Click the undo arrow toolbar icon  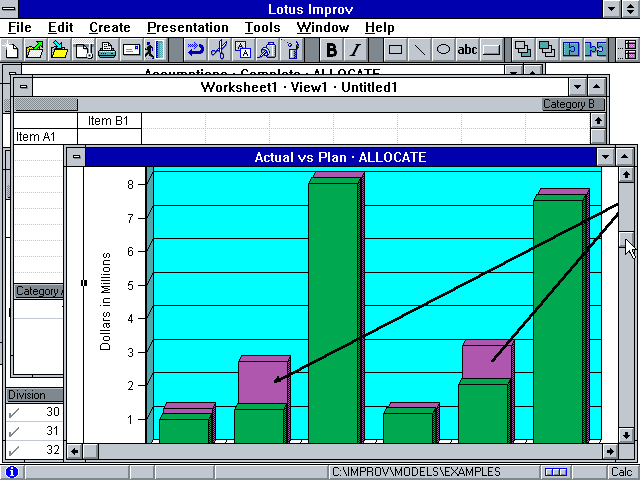click(x=196, y=50)
